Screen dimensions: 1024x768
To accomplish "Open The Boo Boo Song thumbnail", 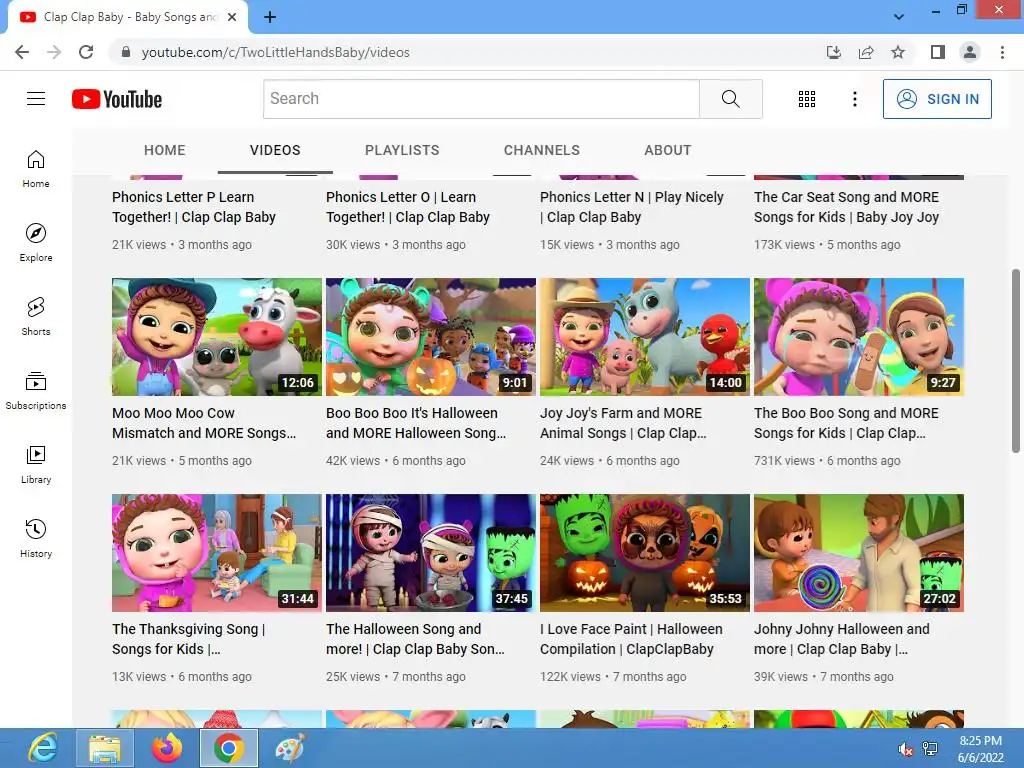I will pyautogui.click(x=859, y=337).
